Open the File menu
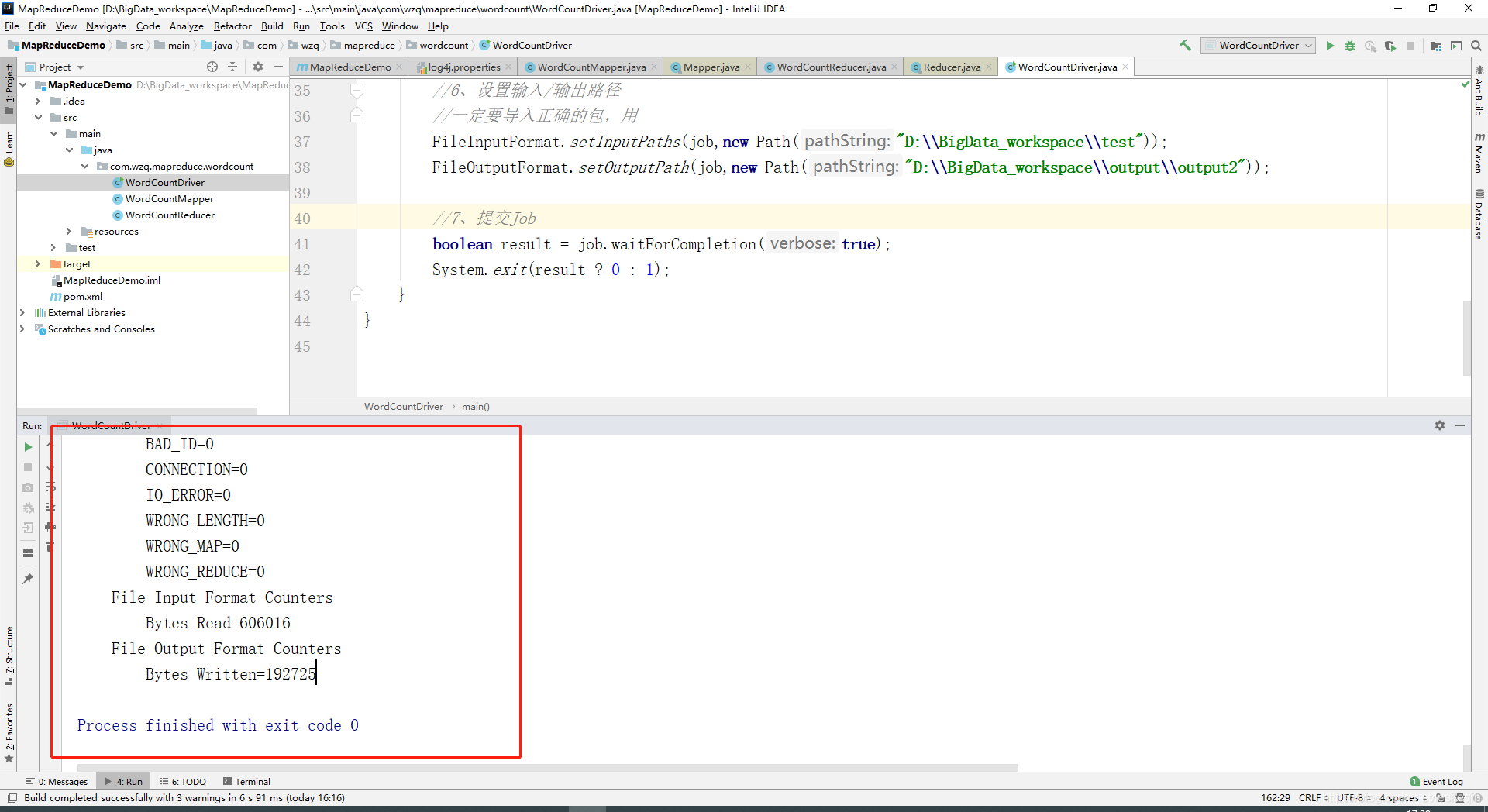Image resolution: width=1488 pixels, height=812 pixels. [x=12, y=26]
